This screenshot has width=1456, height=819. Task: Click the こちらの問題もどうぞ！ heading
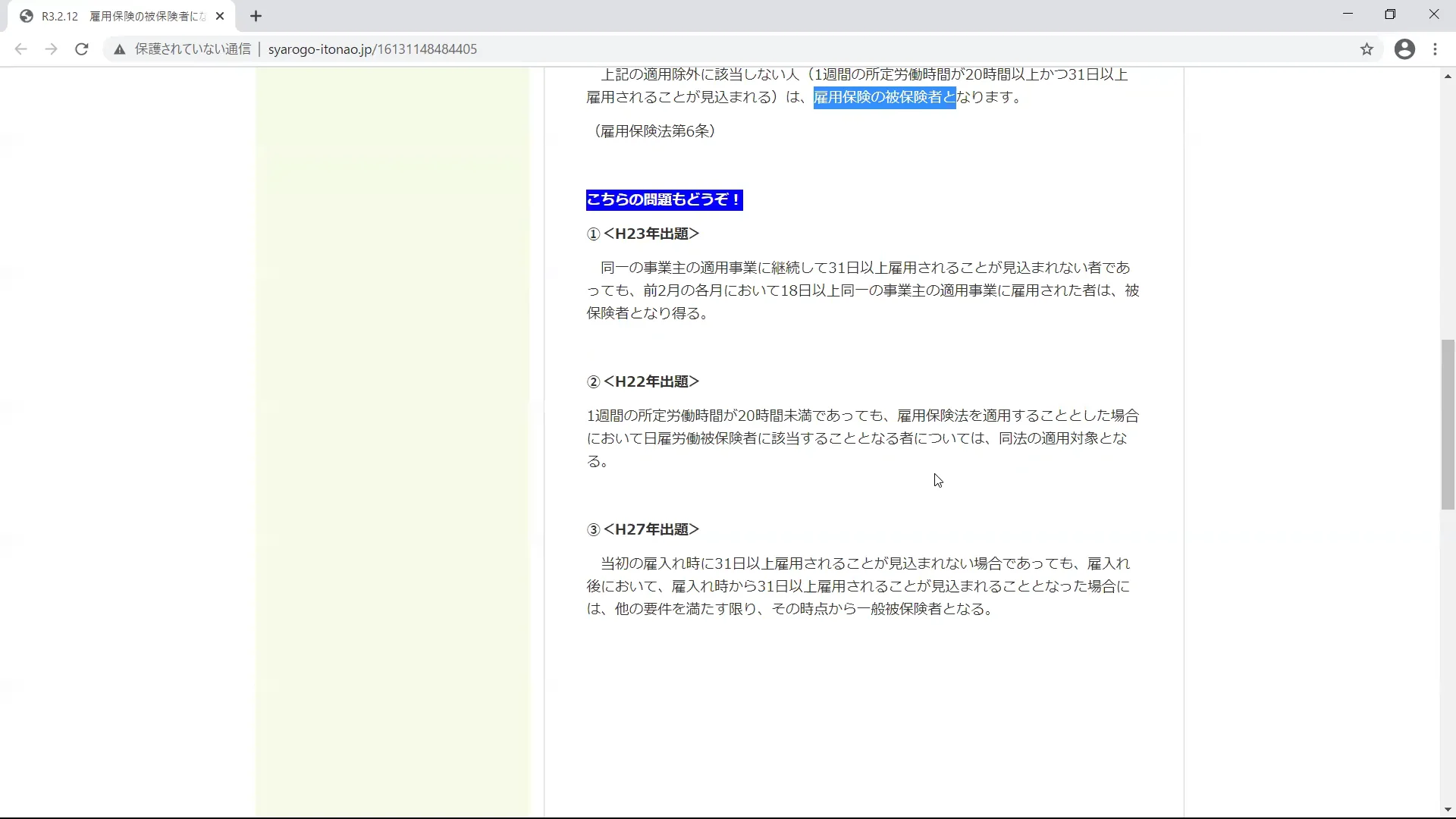point(664,199)
